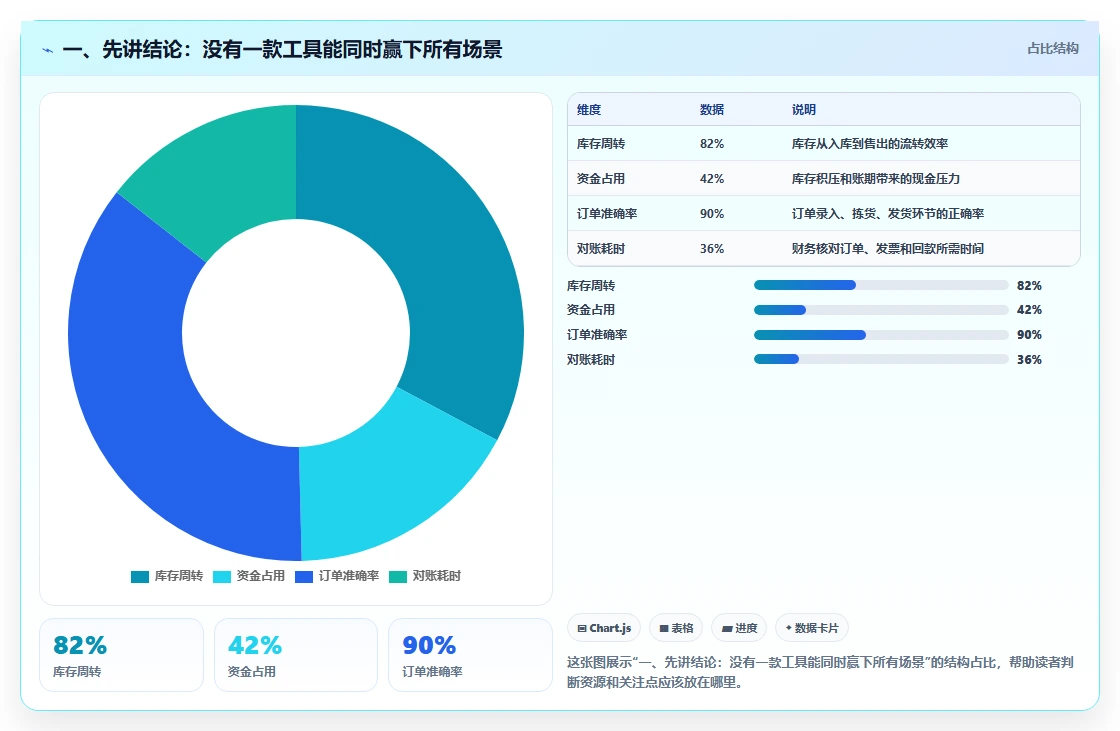Click the 90% 订单准确率 data card
The height and width of the screenshot is (731, 1120).
click(471, 655)
